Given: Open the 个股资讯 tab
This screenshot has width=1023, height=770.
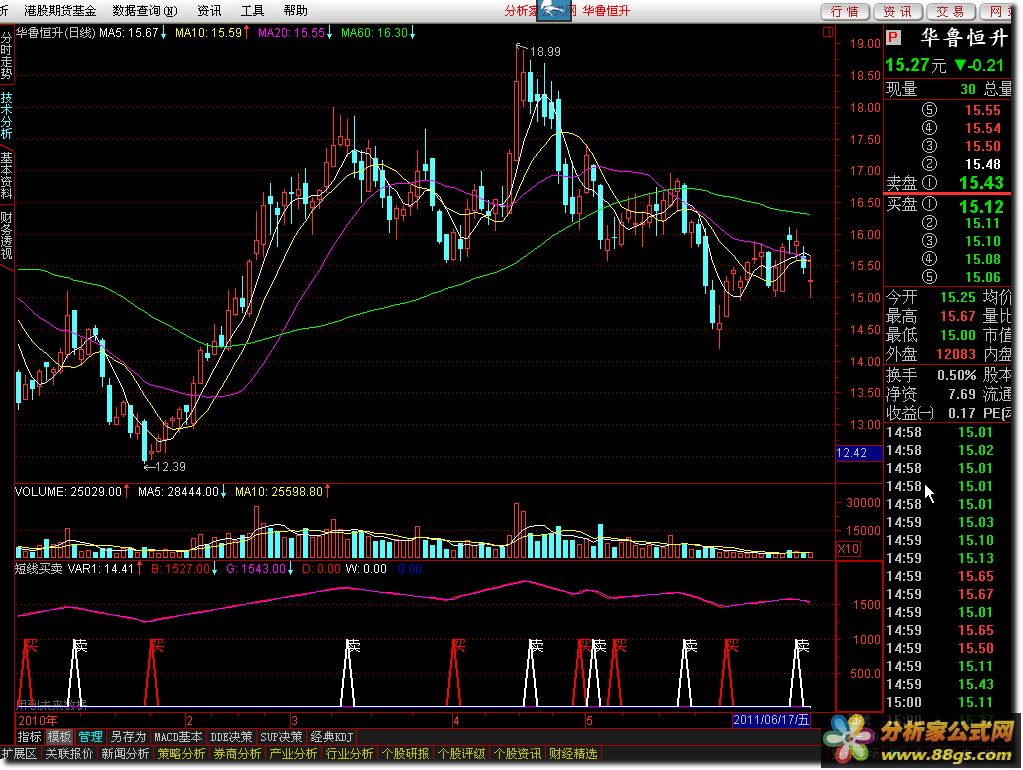Looking at the screenshot, I should 517,754.
